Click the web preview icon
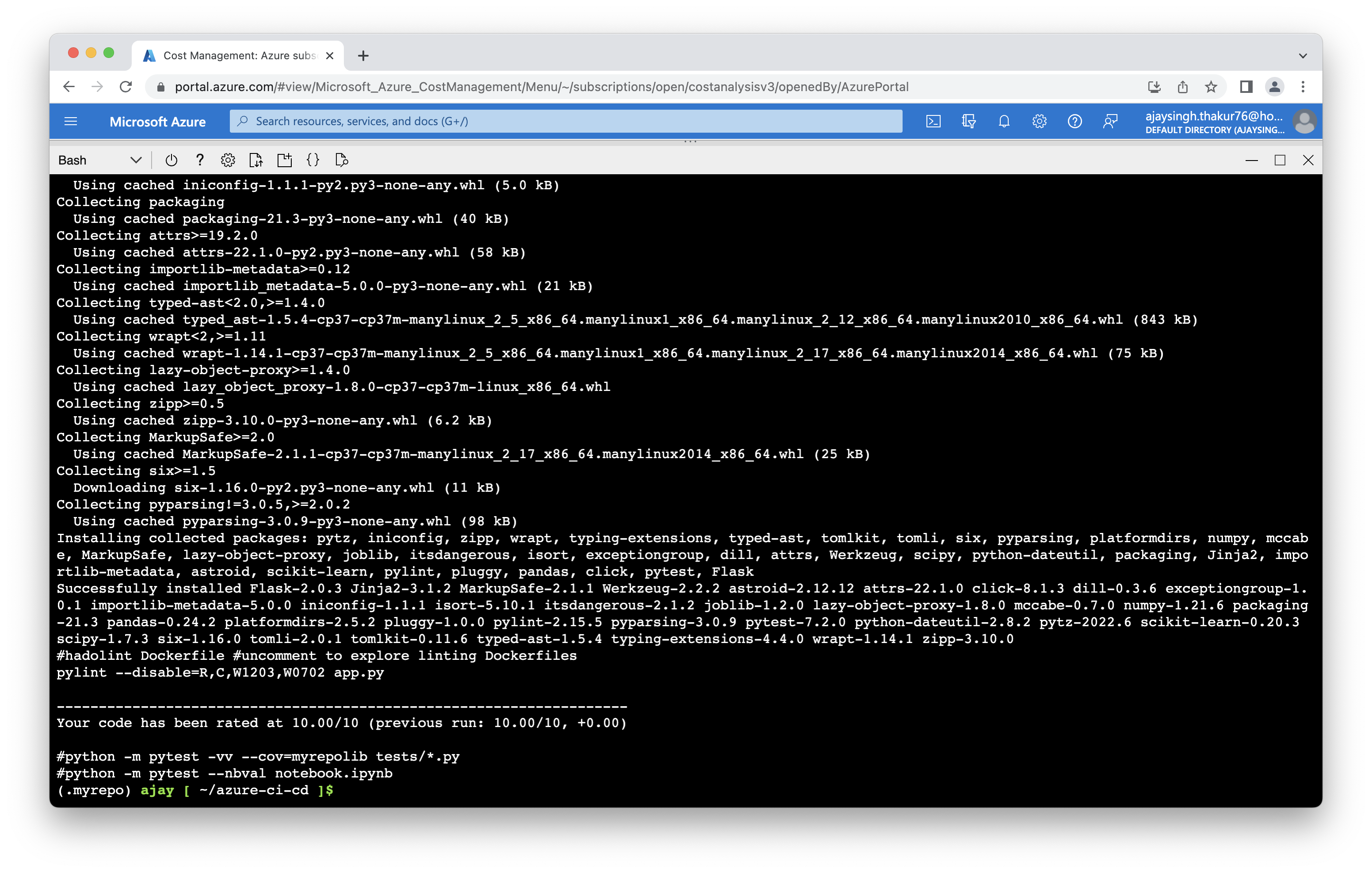 [x=341, y=160]
